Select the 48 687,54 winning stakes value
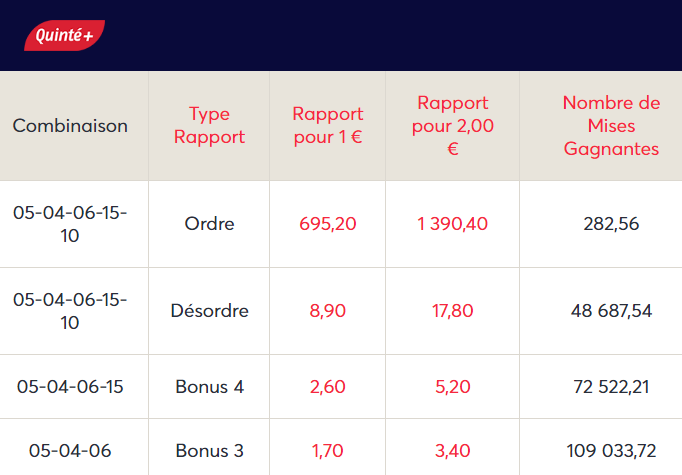The width and height of the screenshot is (682, 475). pyautogui.click(x=611, y=311)
